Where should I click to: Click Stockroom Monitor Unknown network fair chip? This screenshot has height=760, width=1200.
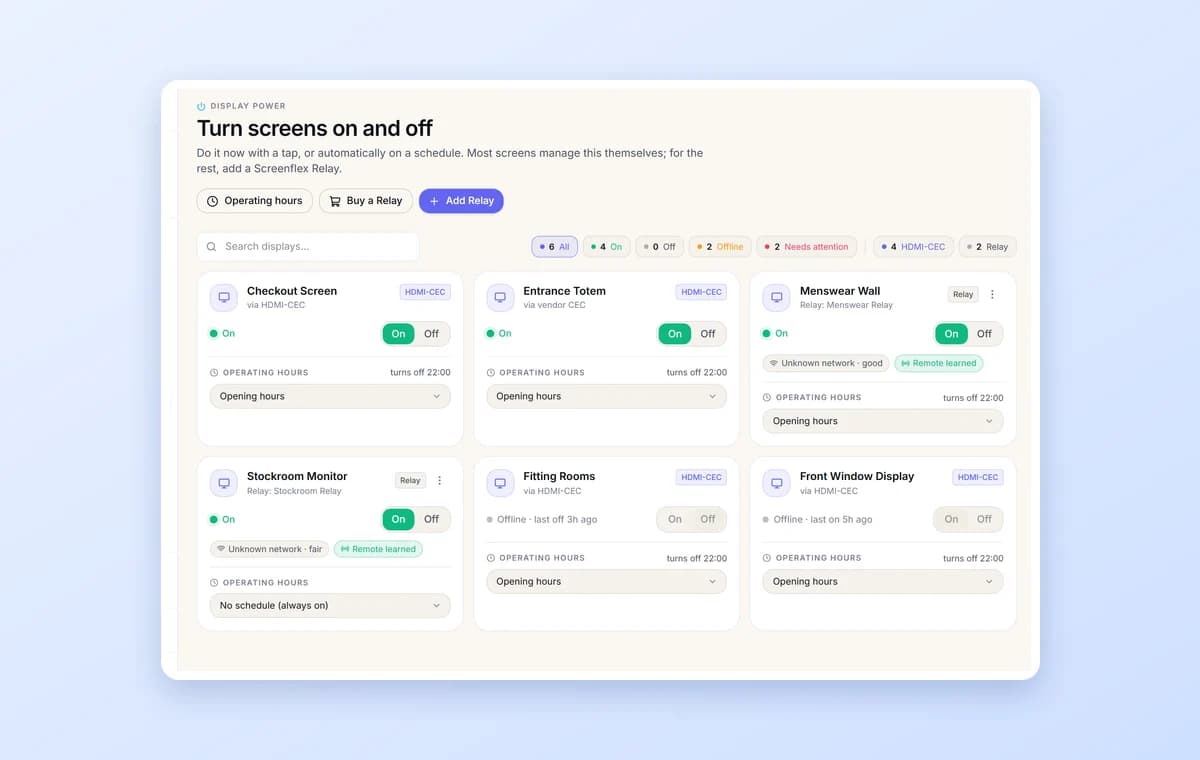click(270, 549)
